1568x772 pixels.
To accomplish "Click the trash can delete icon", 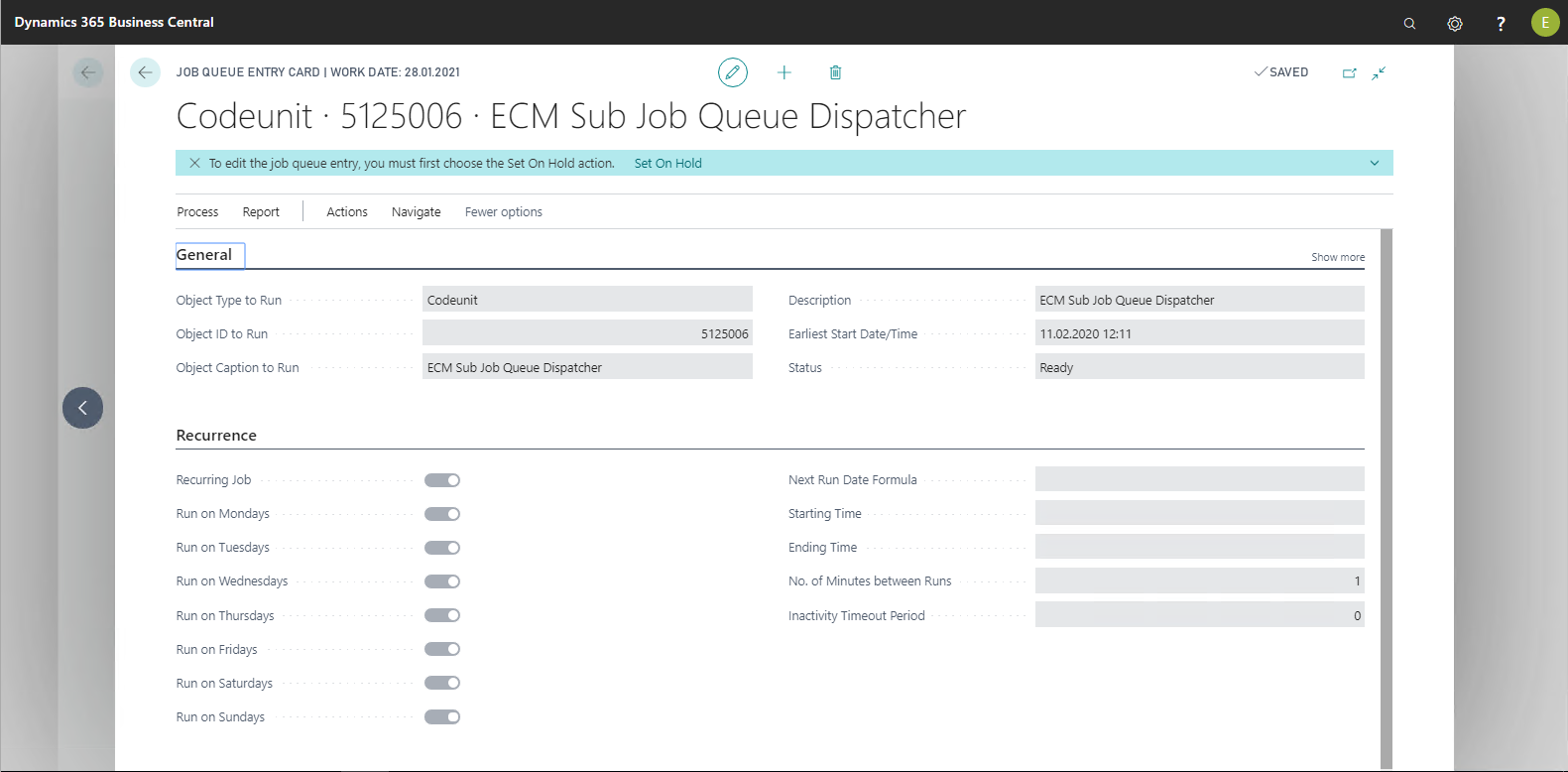I will pyautogui.click(x=835, y=72).
